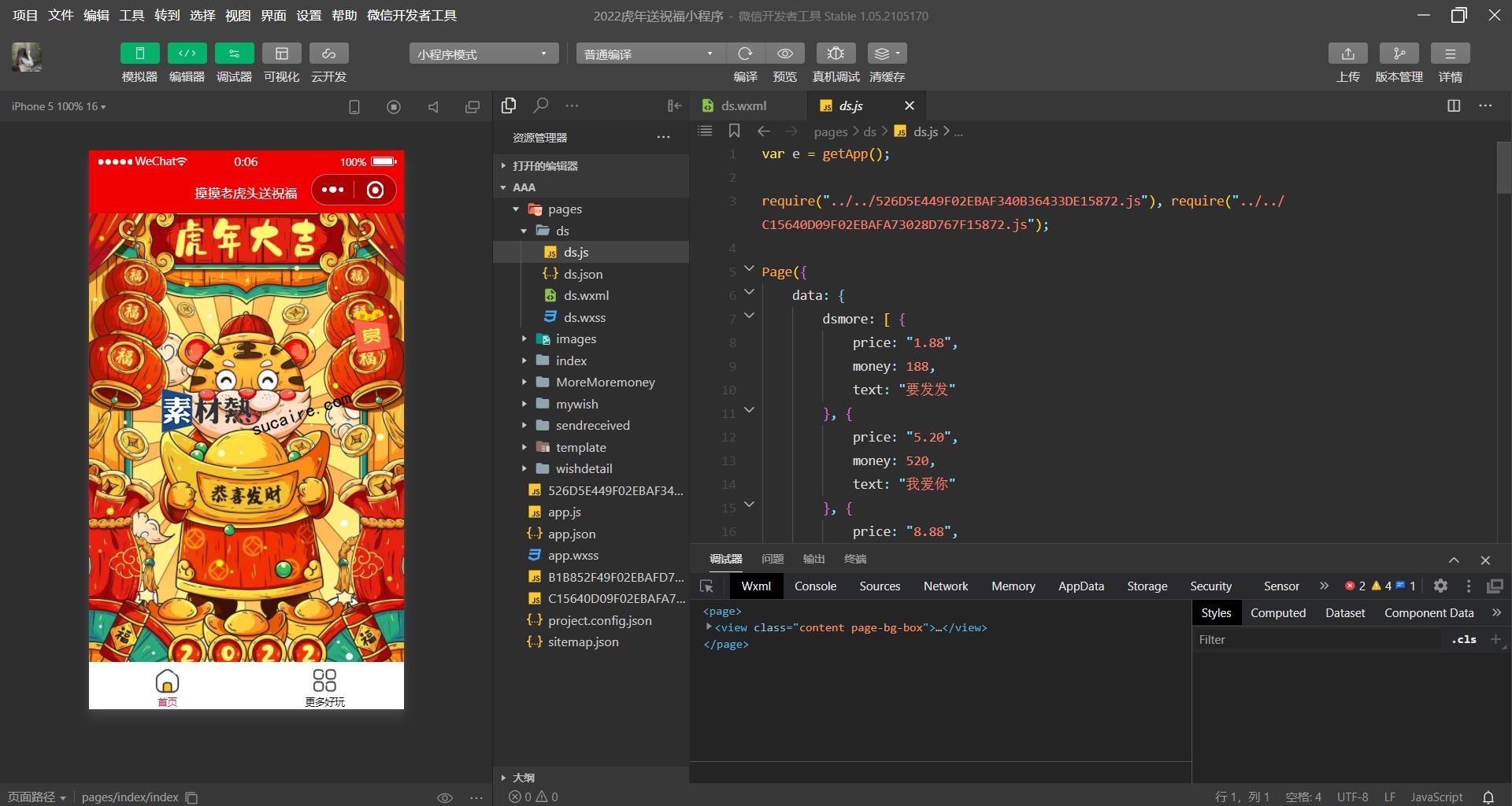Open the 微信开发者工具 menu
The image size is (1512, 806).
tap(412, 15)
